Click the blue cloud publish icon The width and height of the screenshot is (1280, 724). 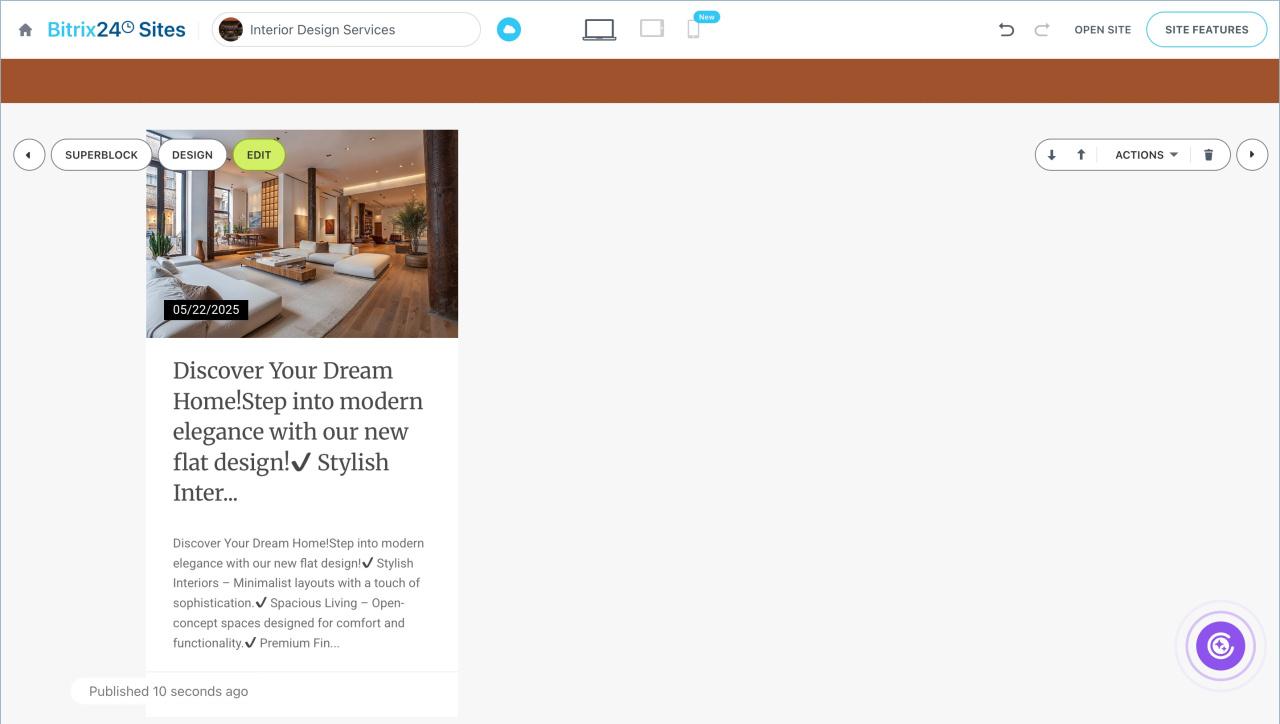pyautogui.click(x=509, y=30)
